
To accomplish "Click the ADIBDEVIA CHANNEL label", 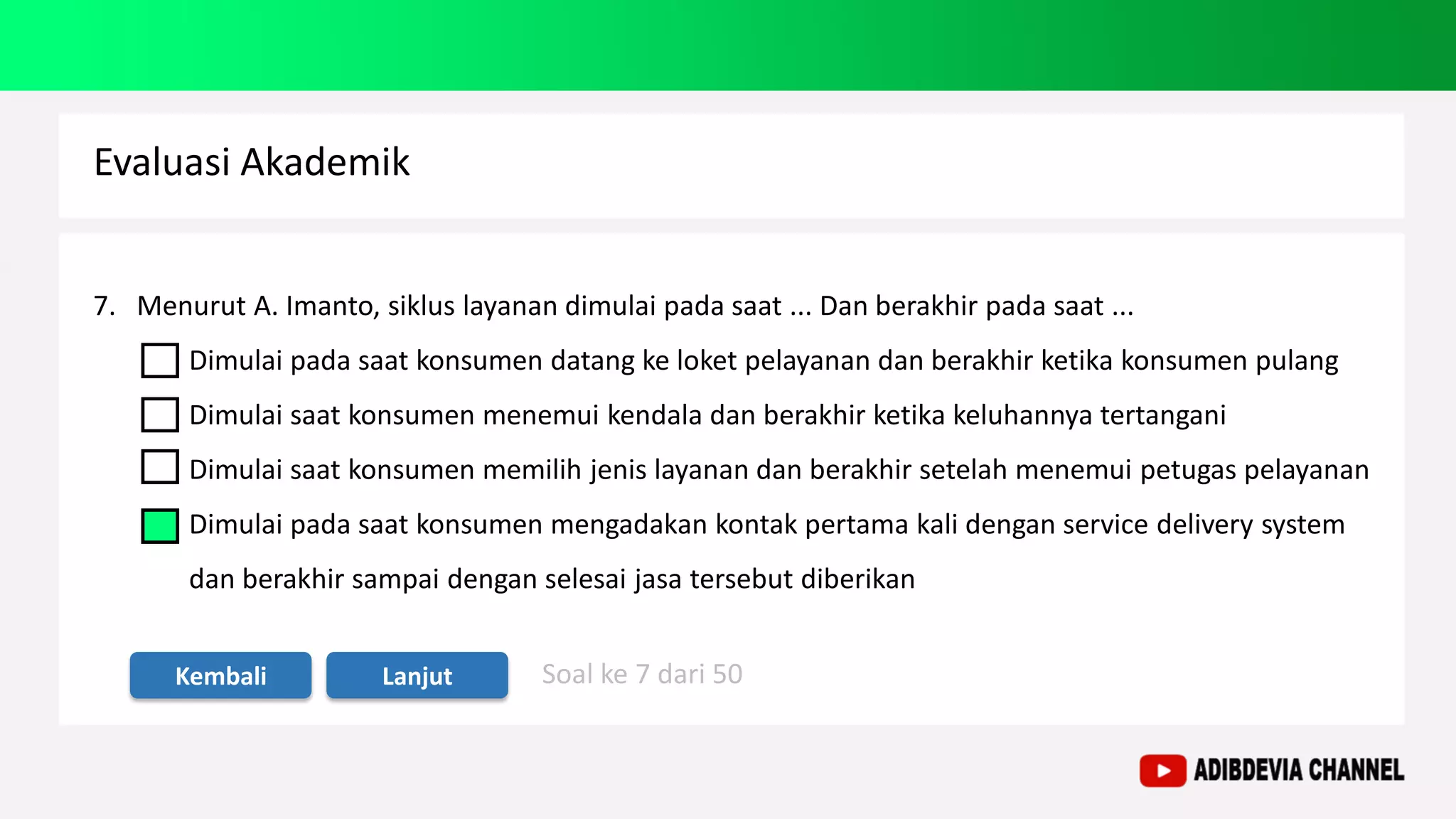I will 1298,771.
